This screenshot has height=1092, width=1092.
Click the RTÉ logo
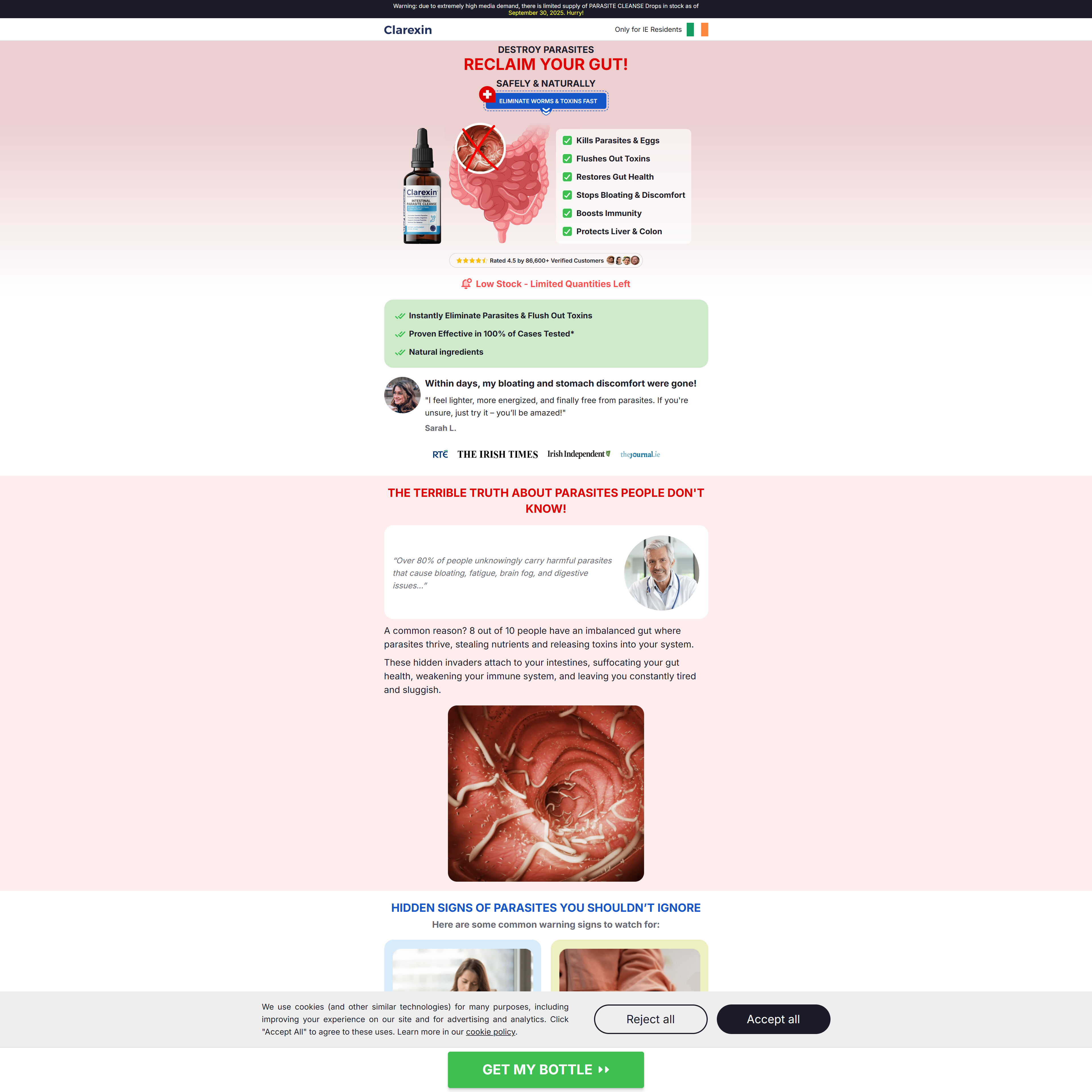440,454
